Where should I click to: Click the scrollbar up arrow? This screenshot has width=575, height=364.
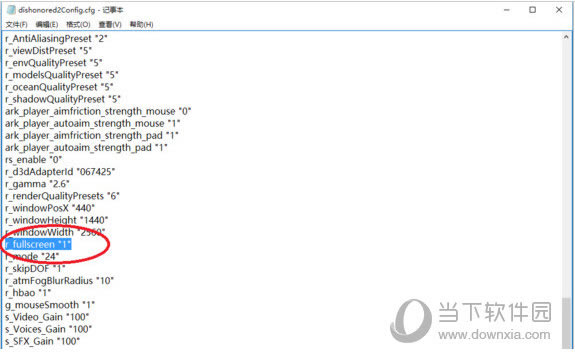coord(566,37)
